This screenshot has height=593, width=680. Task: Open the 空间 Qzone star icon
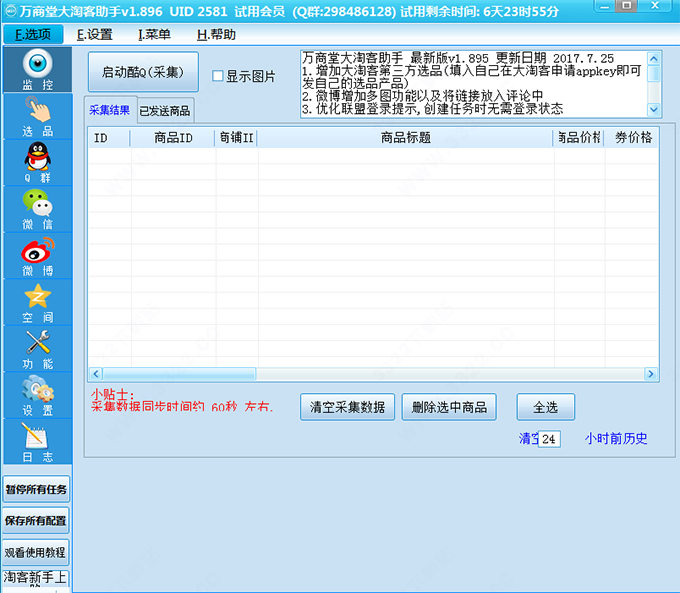37,302
